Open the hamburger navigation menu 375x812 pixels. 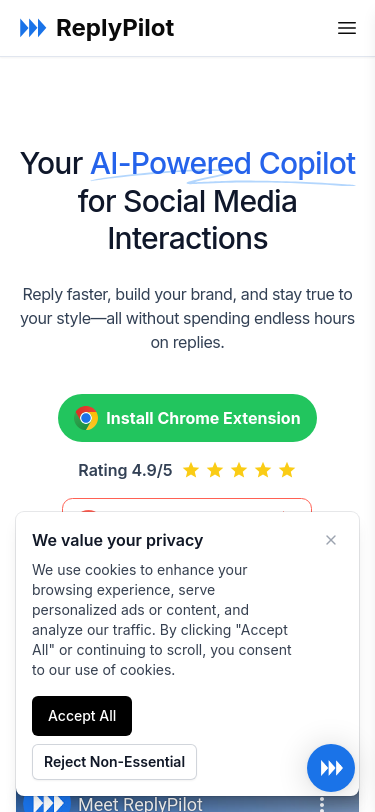point(347,28)
